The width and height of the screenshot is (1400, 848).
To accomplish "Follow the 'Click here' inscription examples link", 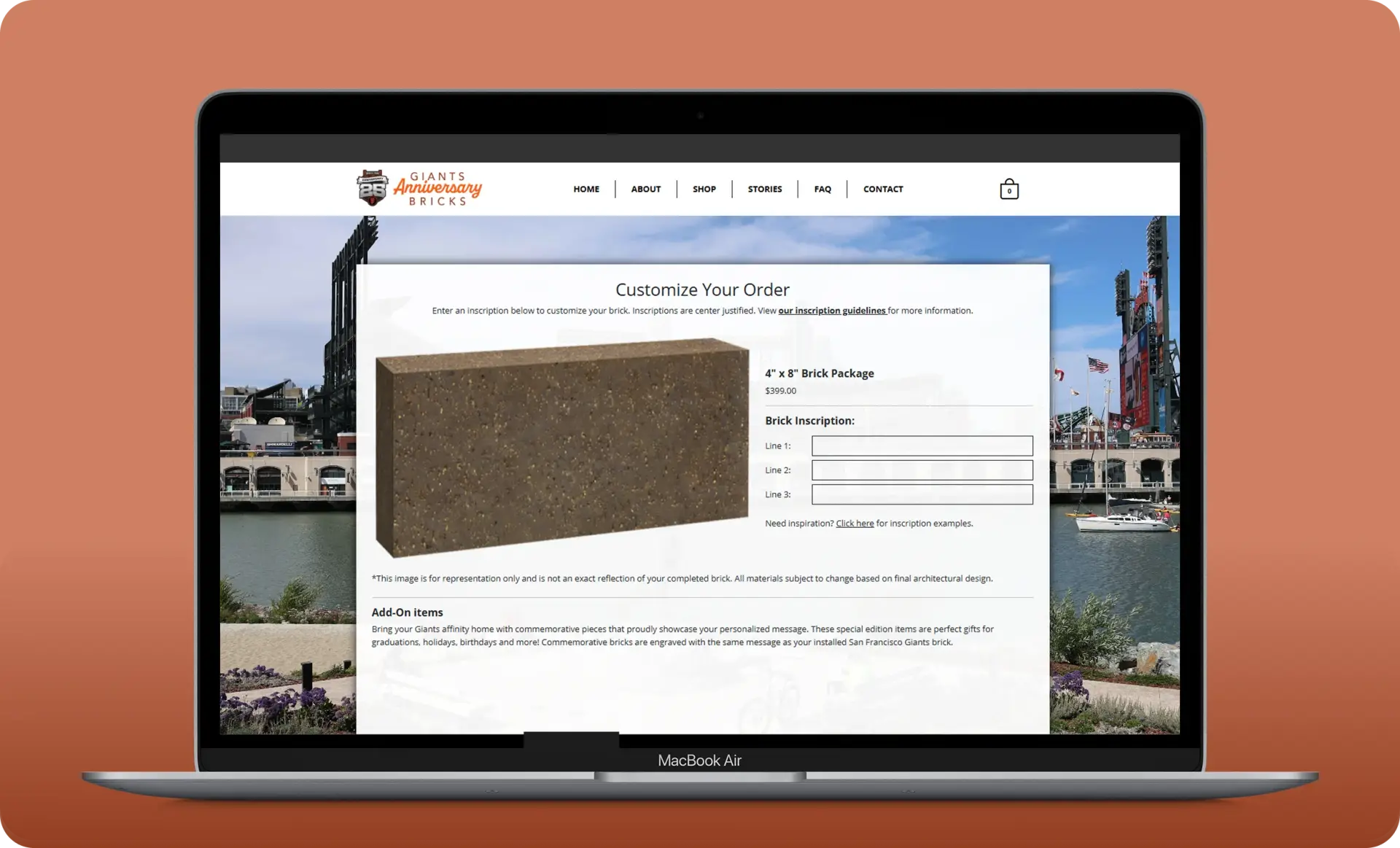I will pyautogui.click(x=855, y=524).
